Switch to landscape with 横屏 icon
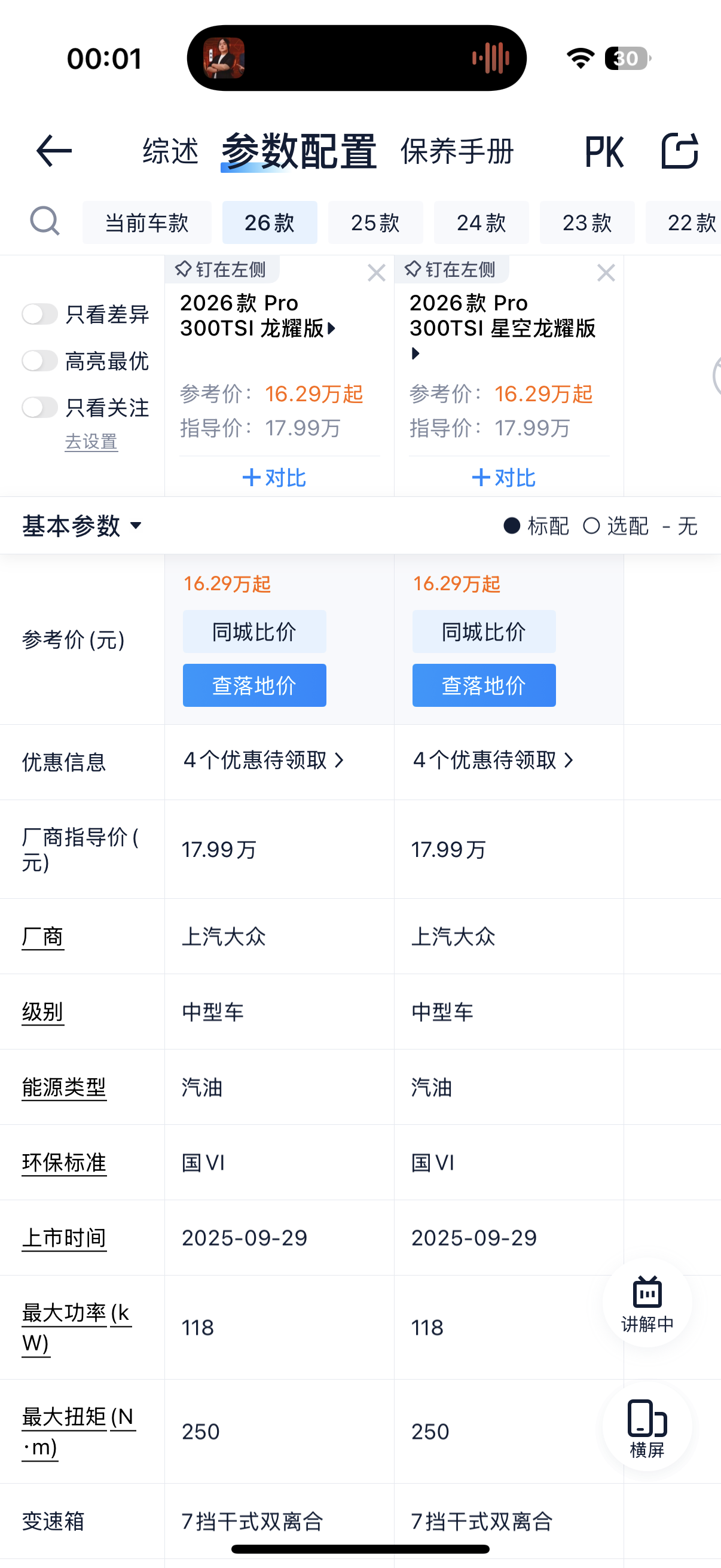 647,1426
